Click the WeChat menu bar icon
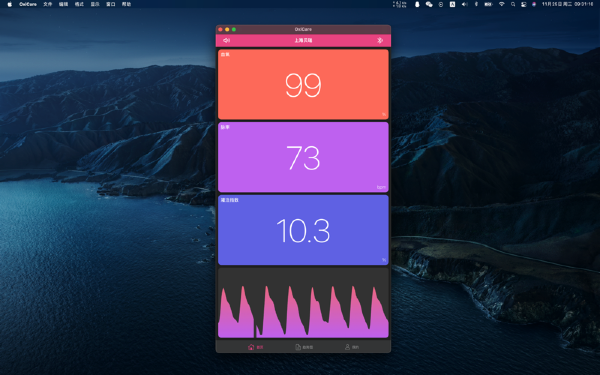 (x=429, y=4)
